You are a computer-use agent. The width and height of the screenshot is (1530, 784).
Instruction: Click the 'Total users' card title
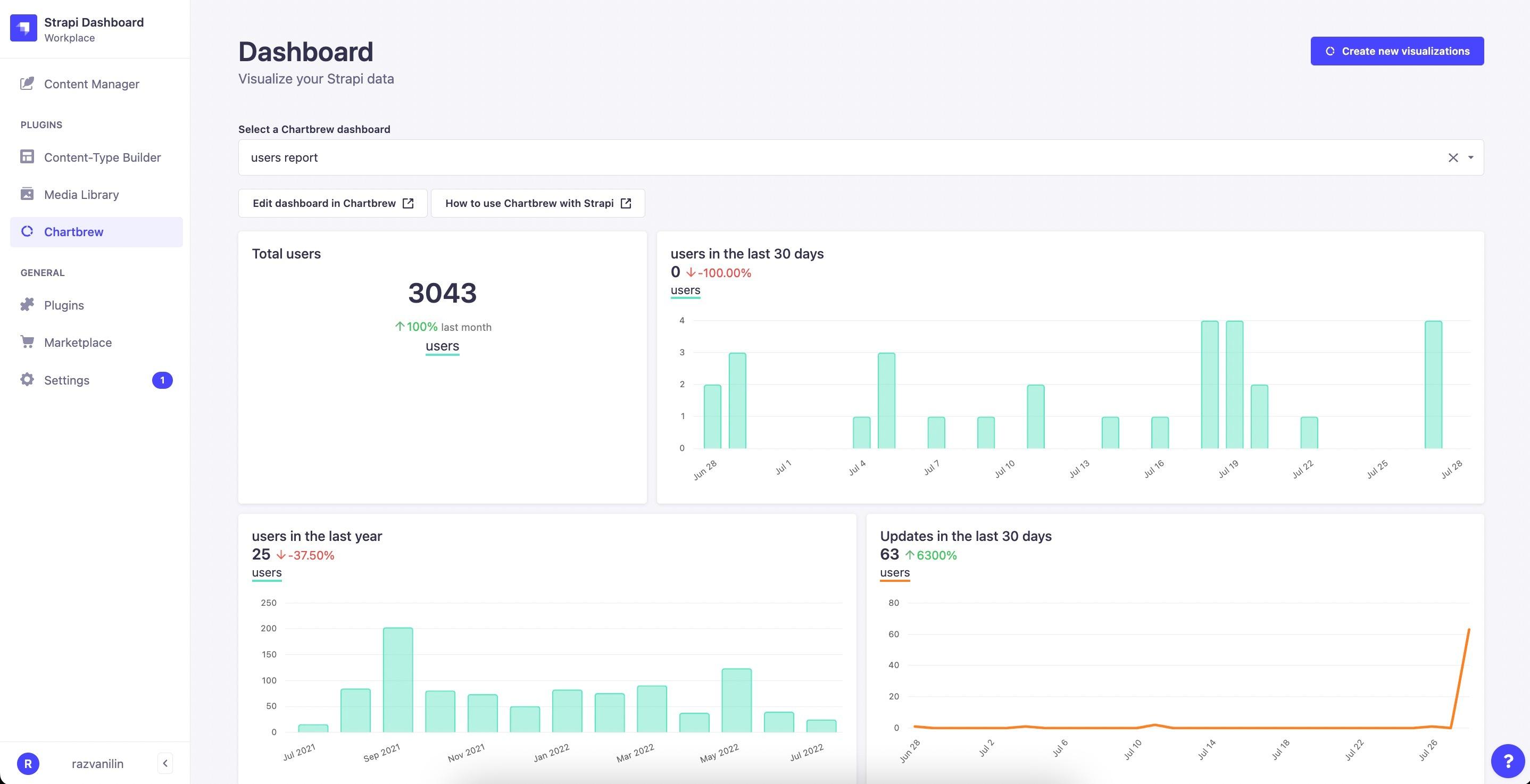pos(286,254)
